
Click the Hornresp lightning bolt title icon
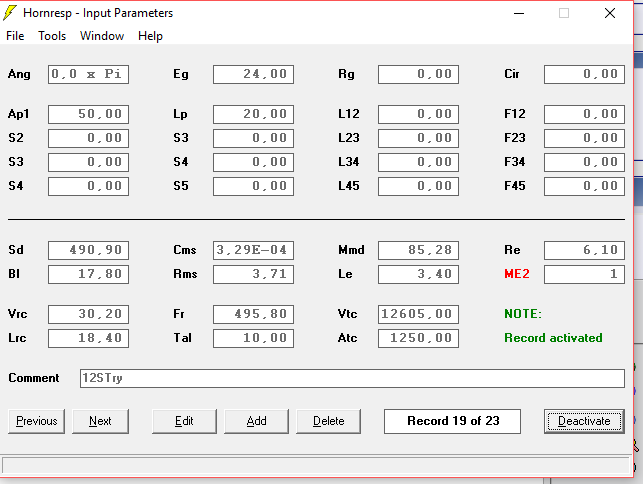(x=9, y=13)
